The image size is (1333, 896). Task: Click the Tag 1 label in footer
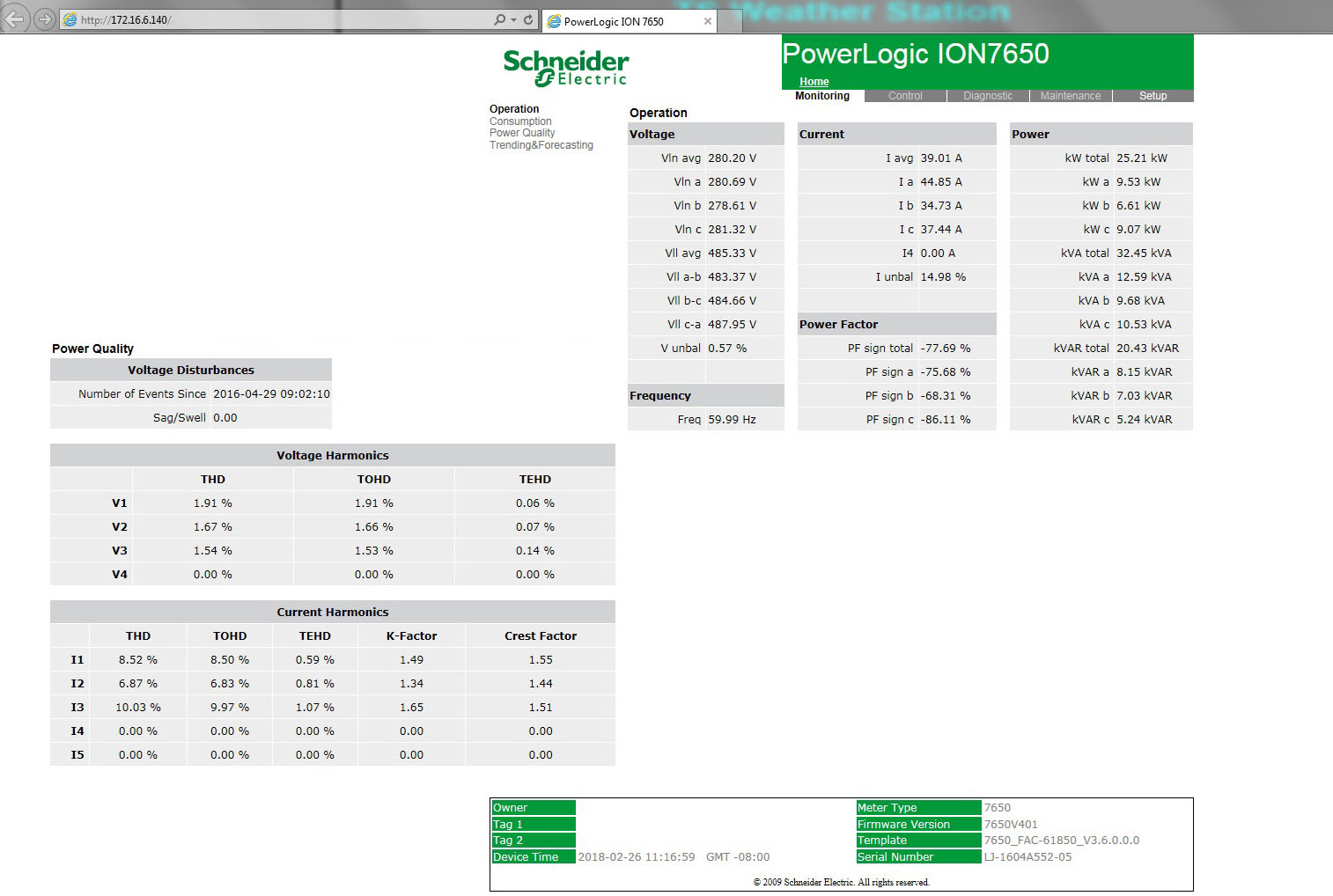pyautogui.click(x=533, y=825)
